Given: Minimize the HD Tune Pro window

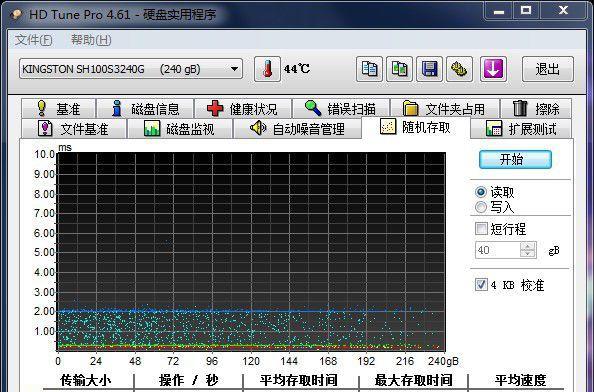Looking at the screenshot, I should [x=499, y=10].
